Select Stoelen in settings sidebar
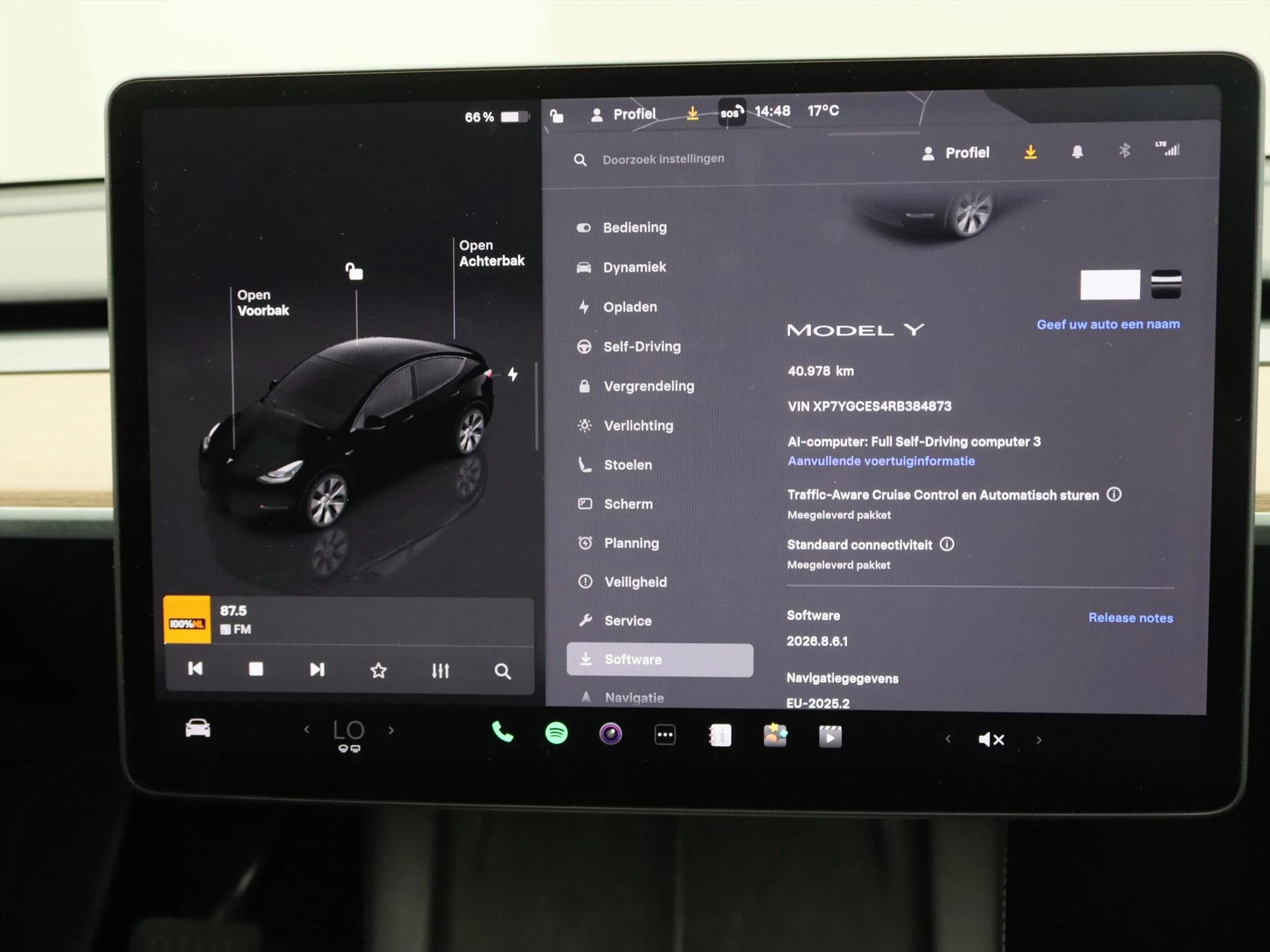This screenshot has height=952, width=1270. point(614,465)
